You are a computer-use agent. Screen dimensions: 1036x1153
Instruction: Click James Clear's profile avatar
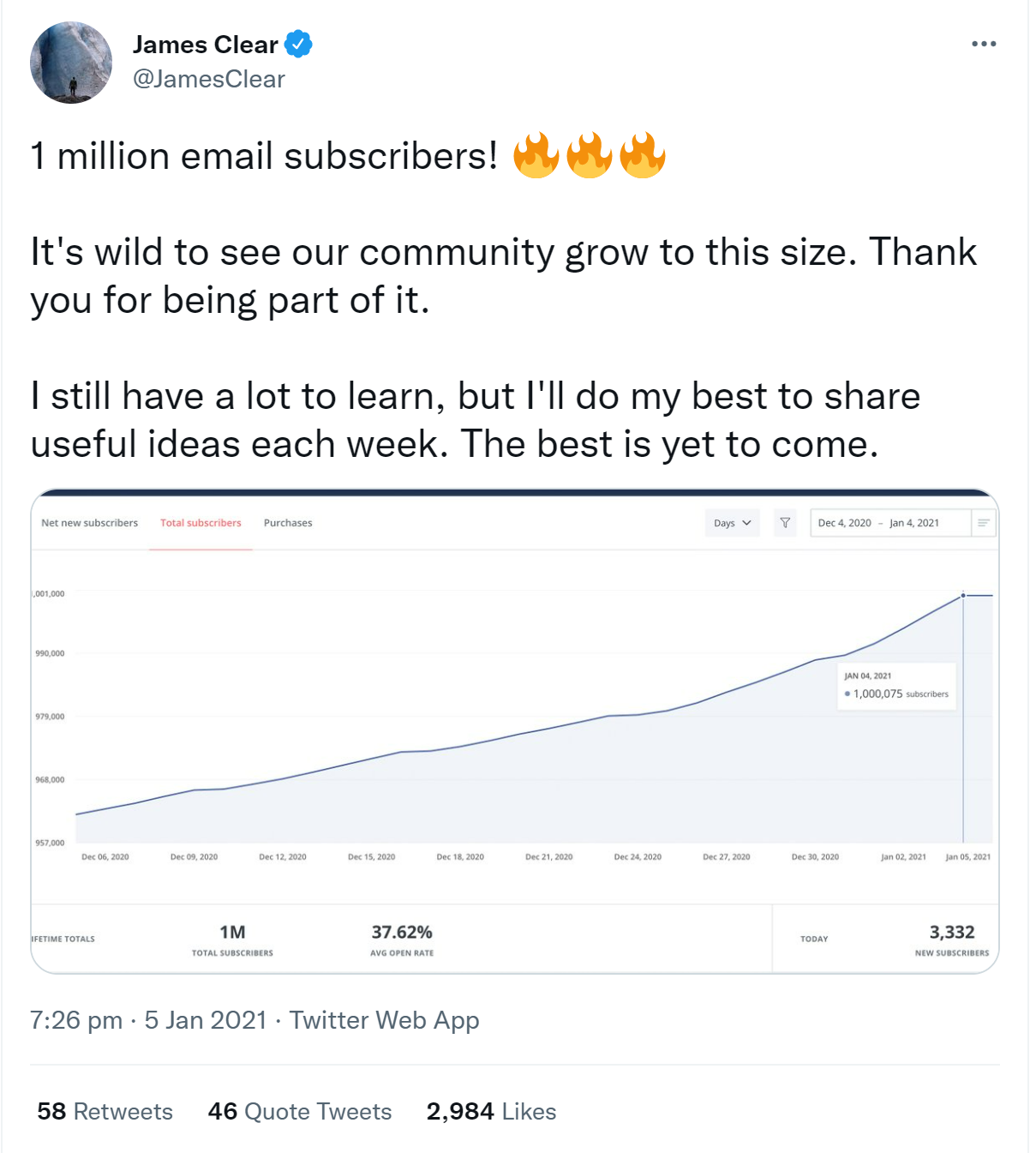pos(71,63)
